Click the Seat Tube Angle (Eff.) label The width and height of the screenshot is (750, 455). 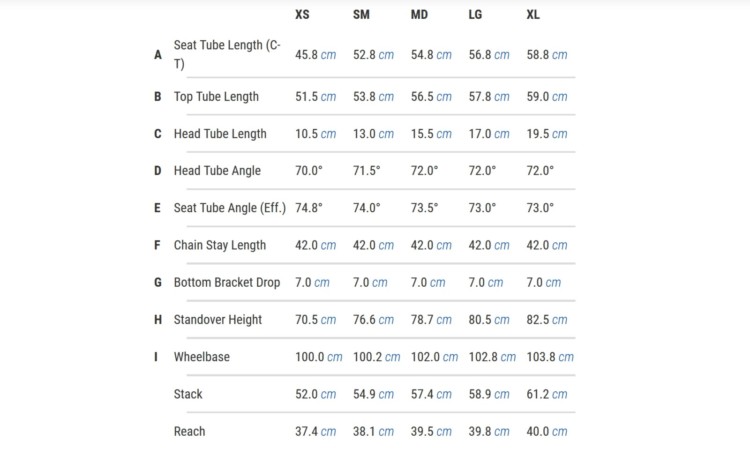click(230, 208)
